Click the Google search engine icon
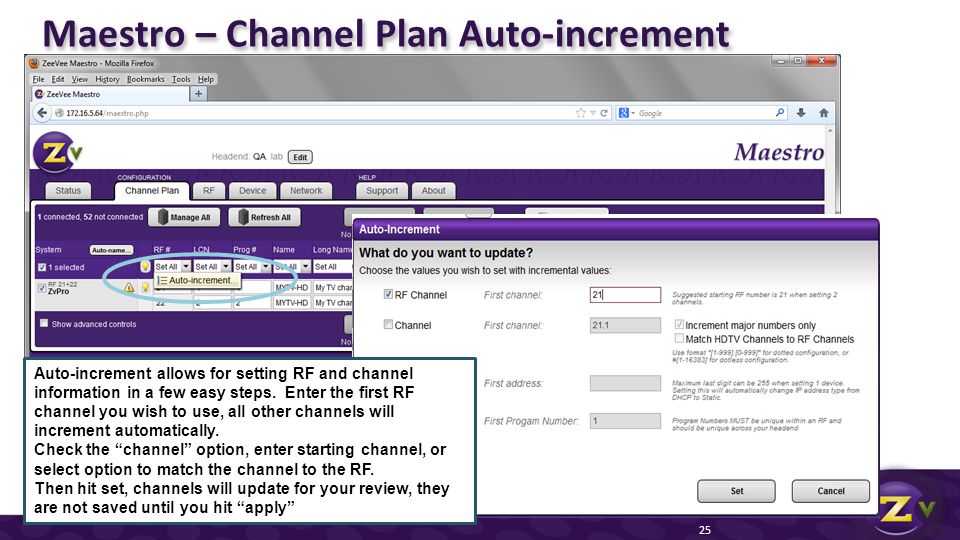Image resolution: width=960 pixels, height=540 pixels. click(624, 113)
